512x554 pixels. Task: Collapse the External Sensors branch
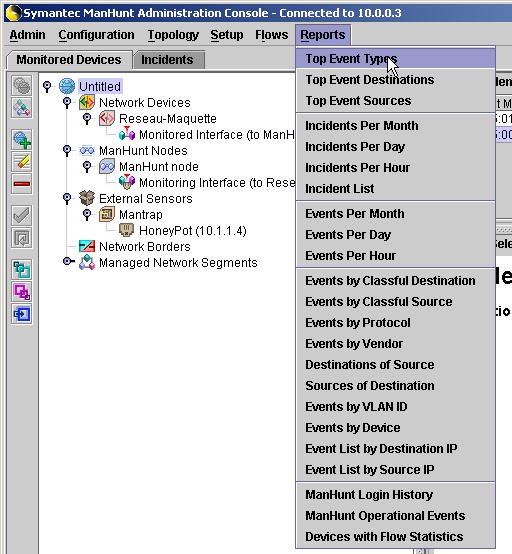67,198
